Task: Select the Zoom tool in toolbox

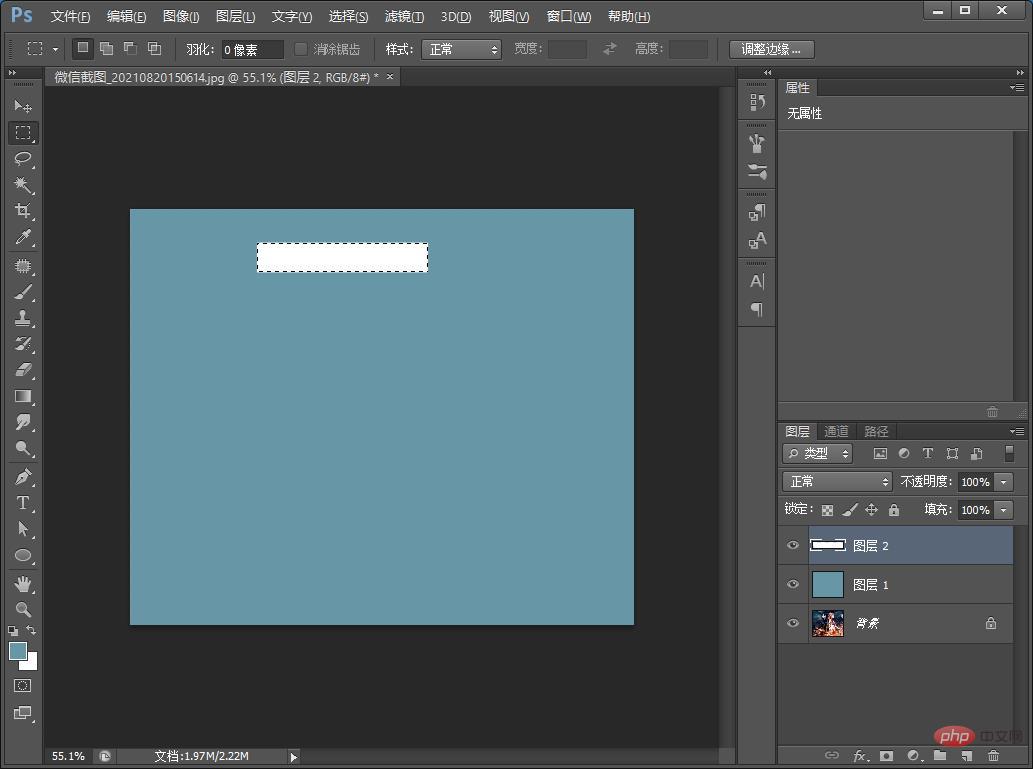Action: point(24,609)
